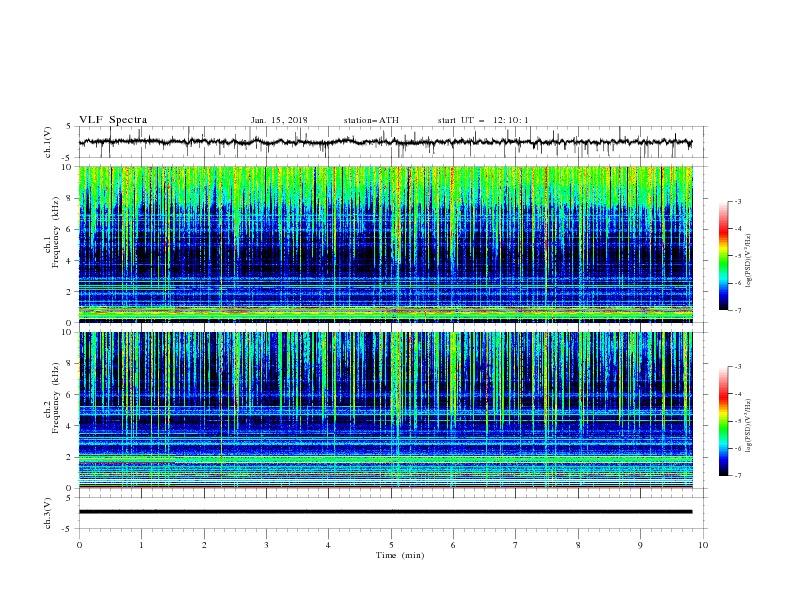Click the ch.1 waveform trace panel

(392, 142)
